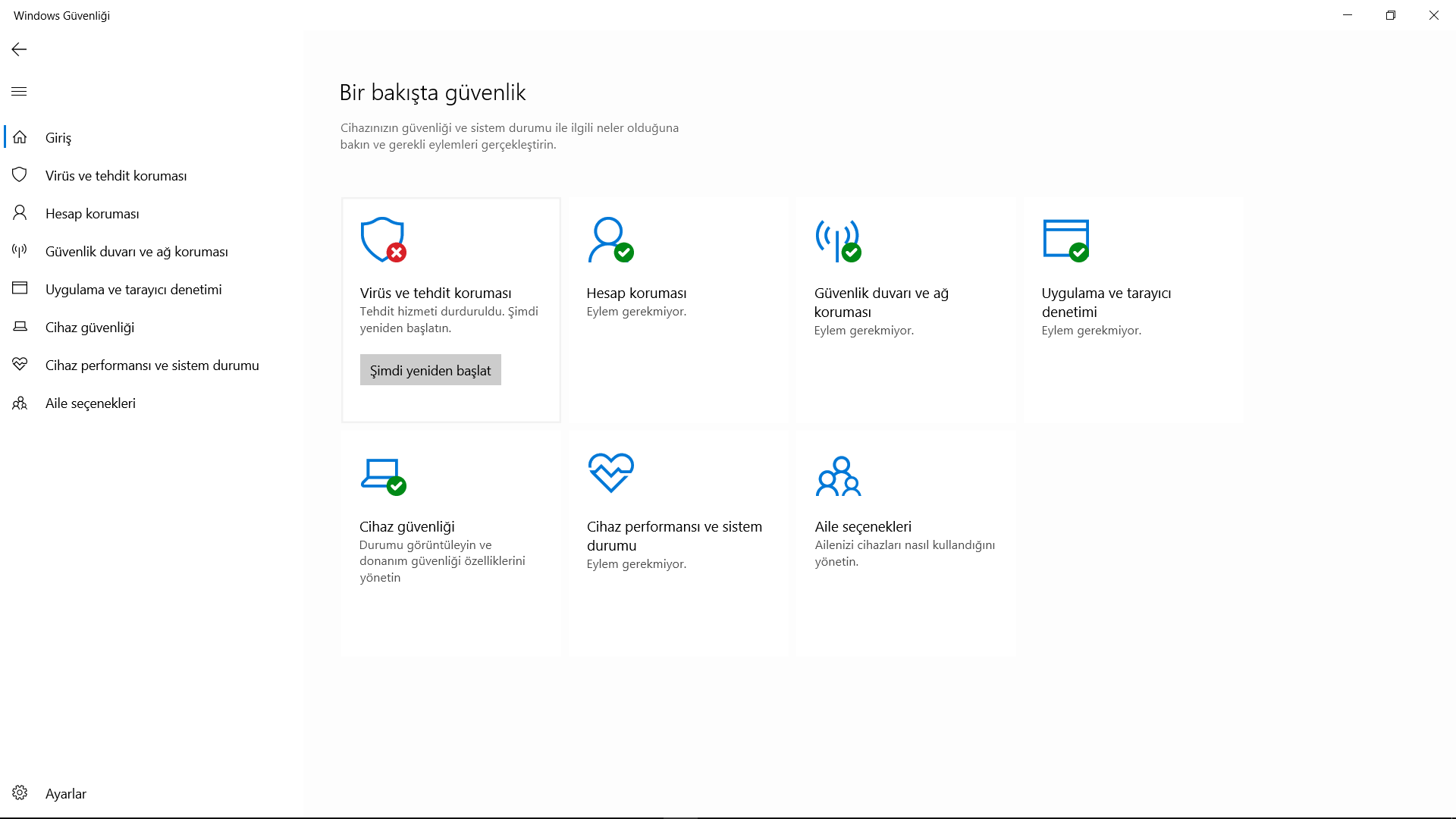Close the Windows Güvenliği window
Image resolution: width=1456 pixels, height=819 pixels.
tap(1434, 15)
